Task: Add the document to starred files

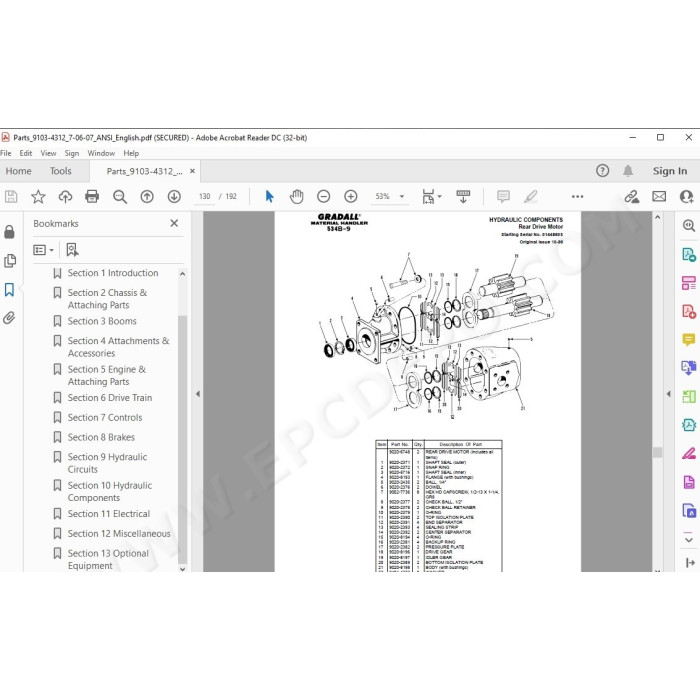Action: pos(38,196)
